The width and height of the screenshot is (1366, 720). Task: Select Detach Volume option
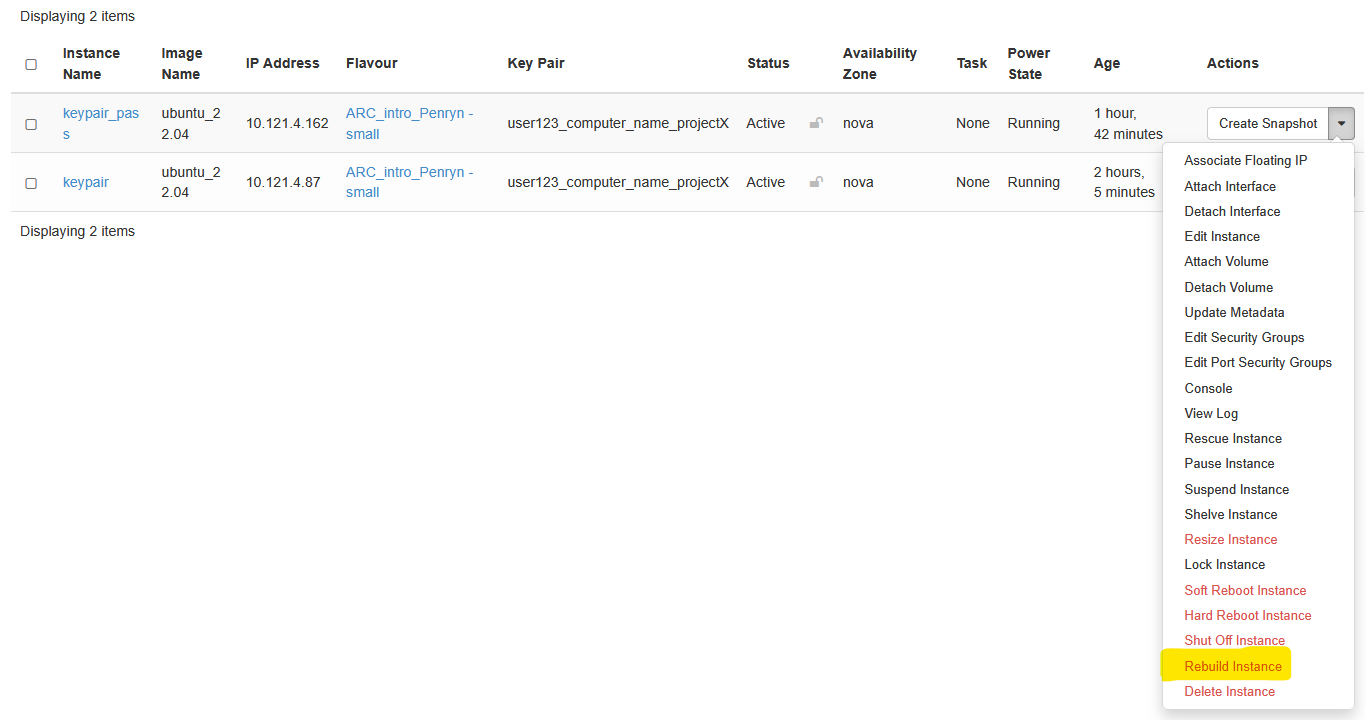[1229, 287]
